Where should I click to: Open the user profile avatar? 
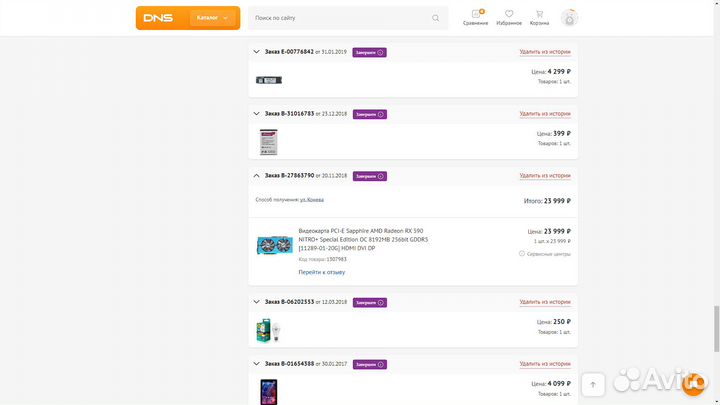[569, 18]
